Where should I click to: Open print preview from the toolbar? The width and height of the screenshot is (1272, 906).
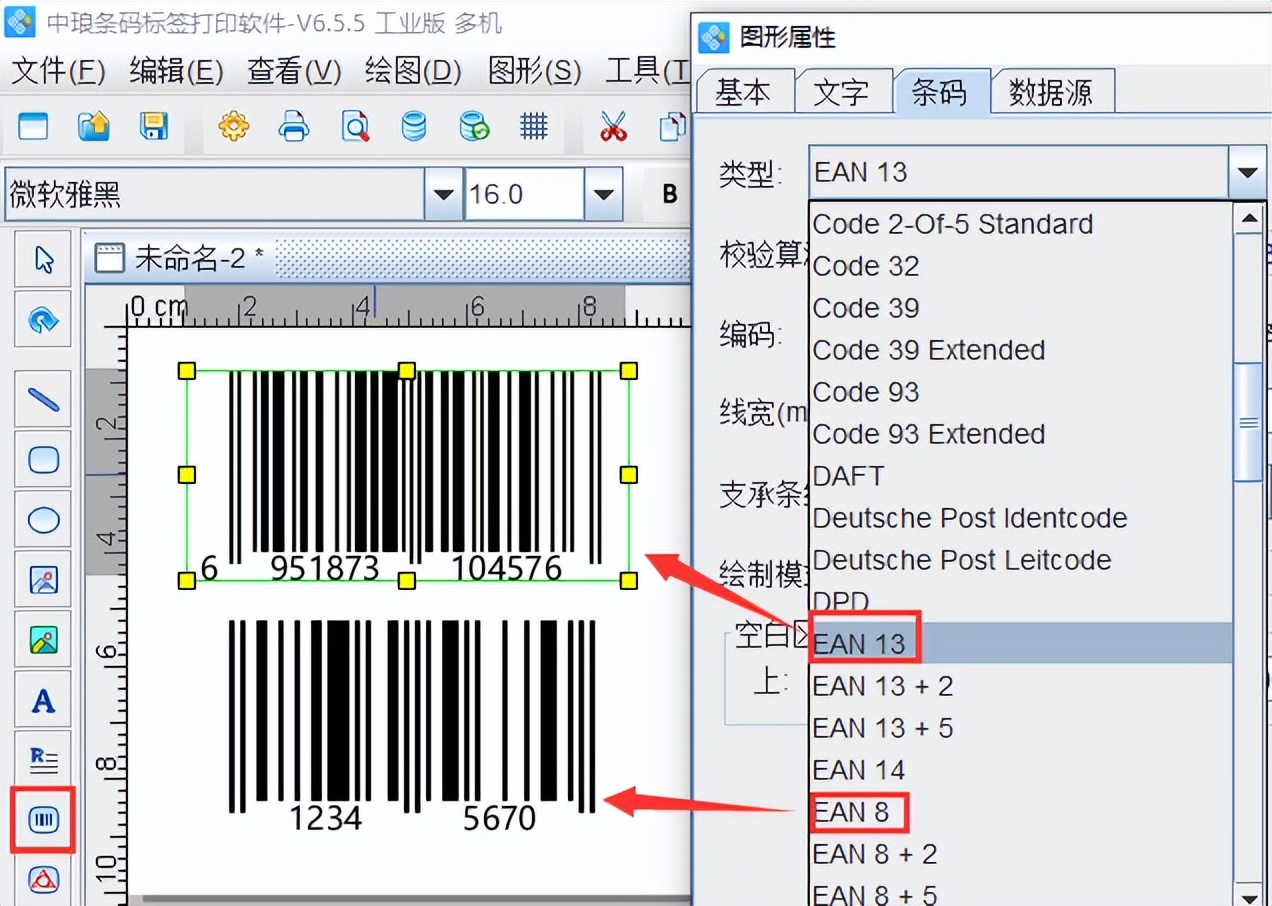pyautogui.click(x=355, y=127)
